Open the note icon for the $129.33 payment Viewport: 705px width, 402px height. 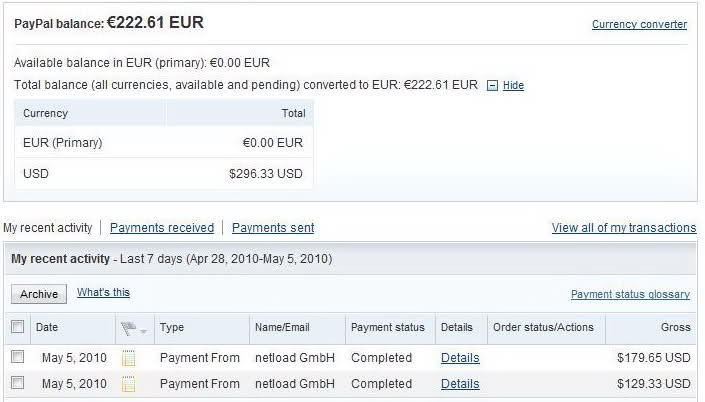[x=128, y=384]
